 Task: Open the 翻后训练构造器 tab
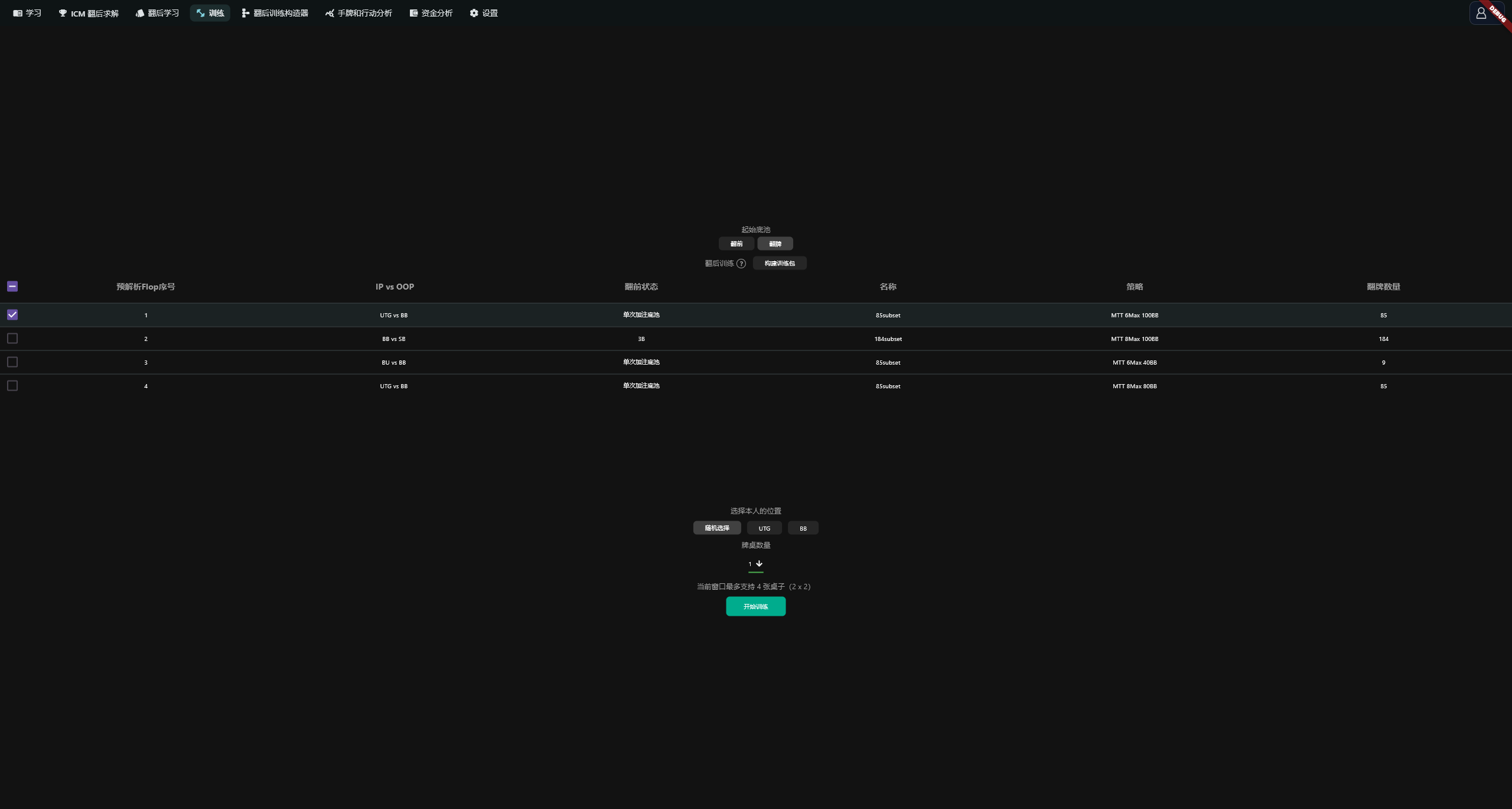tap(275, 13)
